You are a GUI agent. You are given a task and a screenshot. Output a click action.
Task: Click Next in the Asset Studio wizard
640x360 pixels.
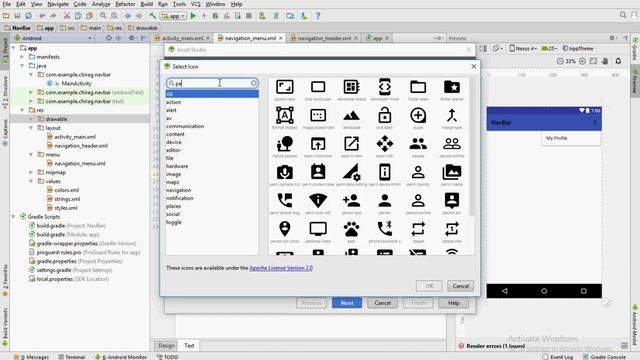[x=347, y=303]
